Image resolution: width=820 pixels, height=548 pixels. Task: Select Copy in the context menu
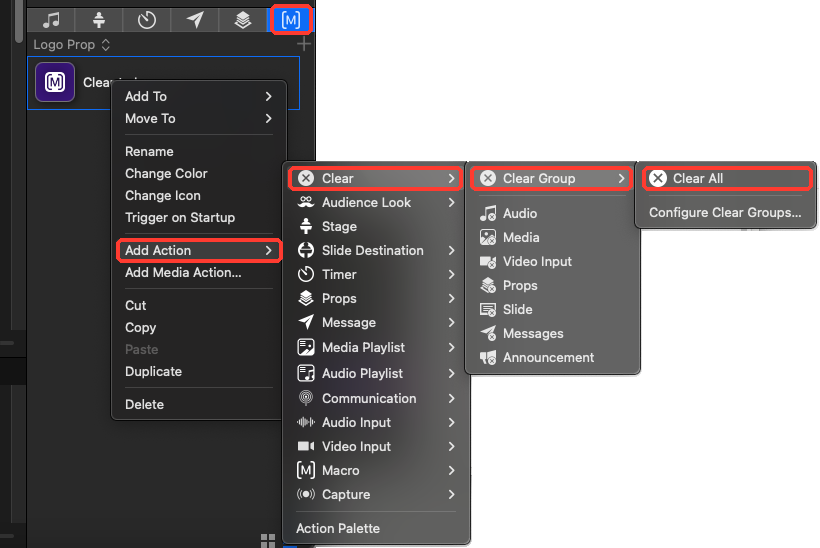pyautogui.click(x=199, y=327)
